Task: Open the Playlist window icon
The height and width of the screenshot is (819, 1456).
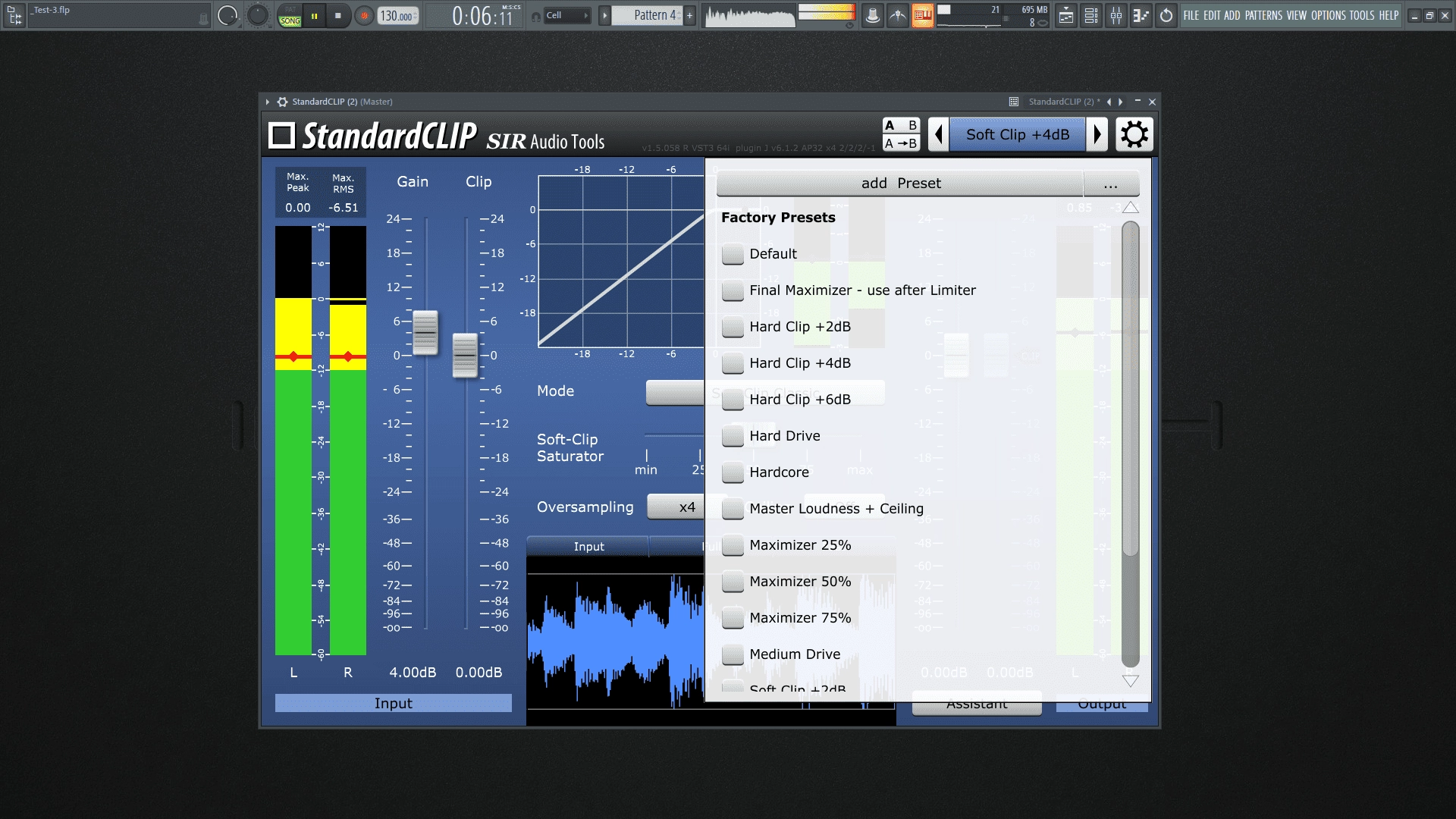Action: [1066, 15]
